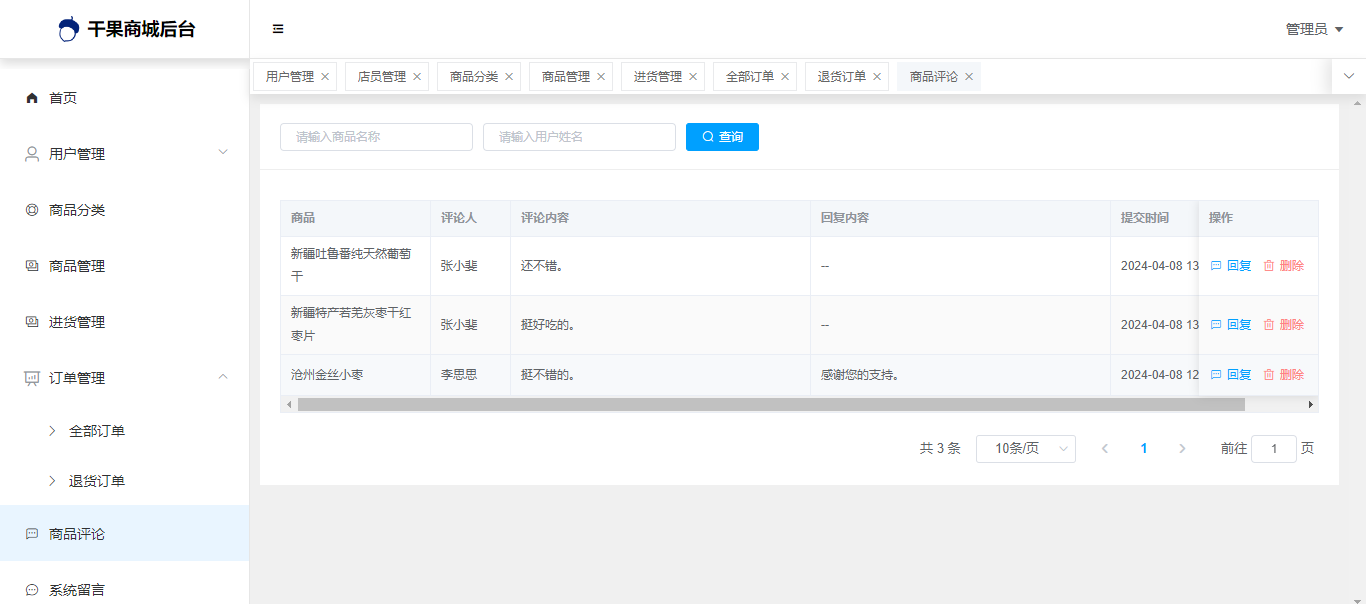1366x604 pixels.
Task: Focus the 请输入商品名称 input field
Action: (376, 137)
